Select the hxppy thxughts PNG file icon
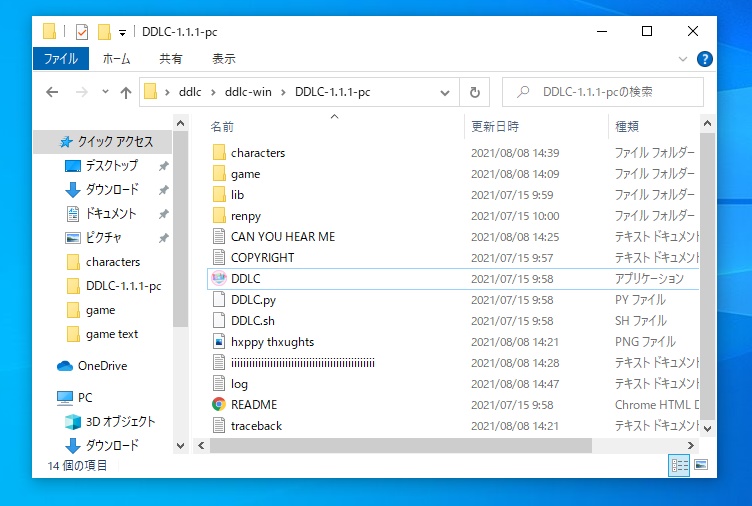The width and height of the screenshot is (752, 506). tap(219, 342)
